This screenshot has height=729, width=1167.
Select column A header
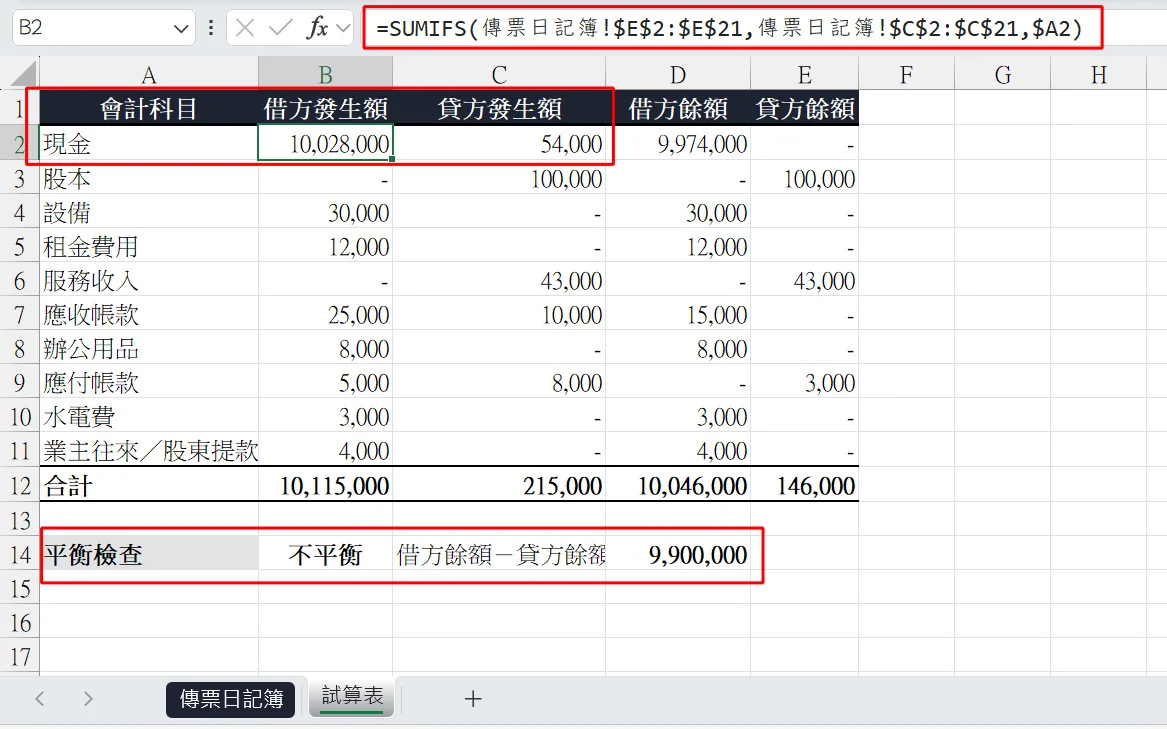point(149,74)
